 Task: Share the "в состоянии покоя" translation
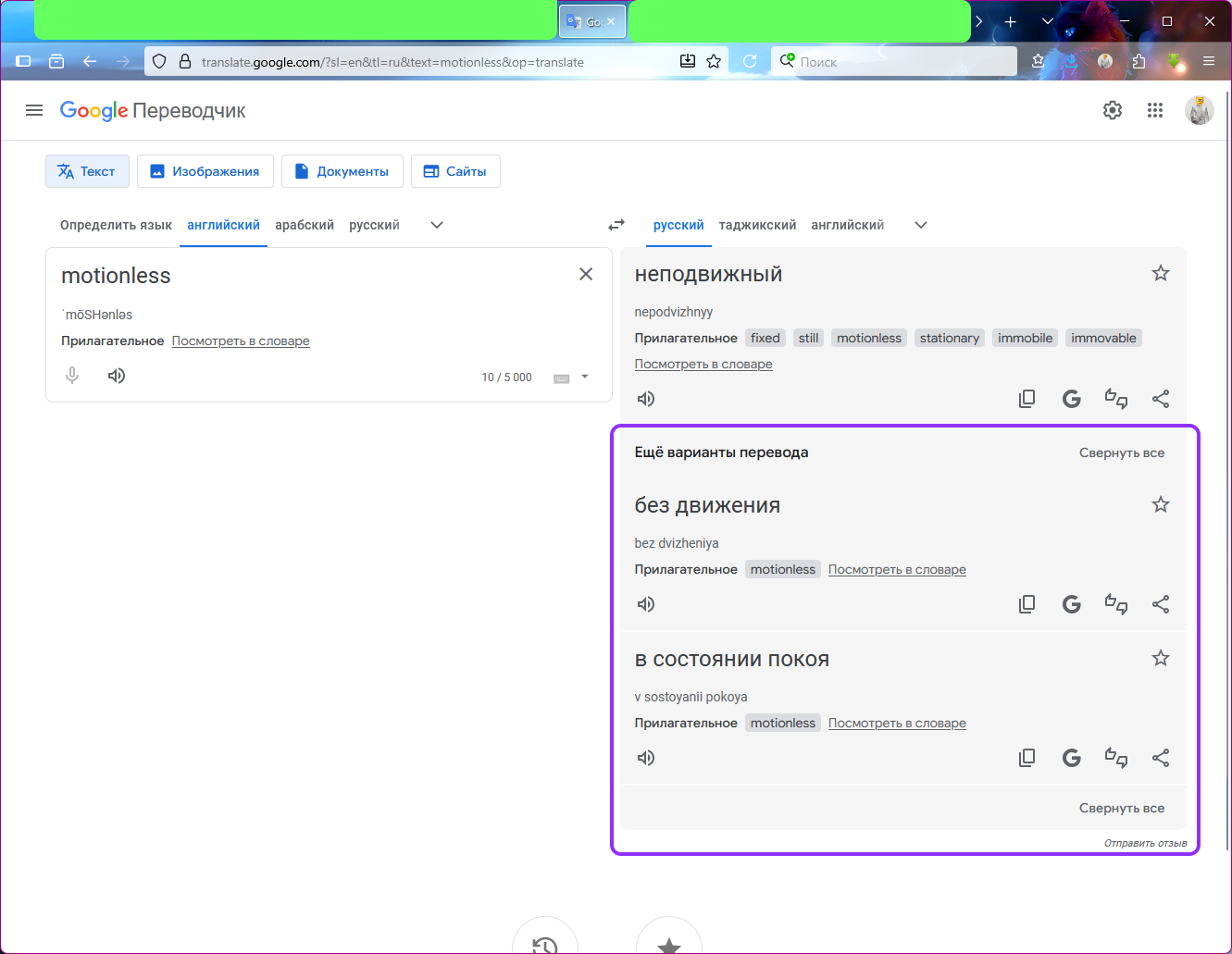point(1161,758)
